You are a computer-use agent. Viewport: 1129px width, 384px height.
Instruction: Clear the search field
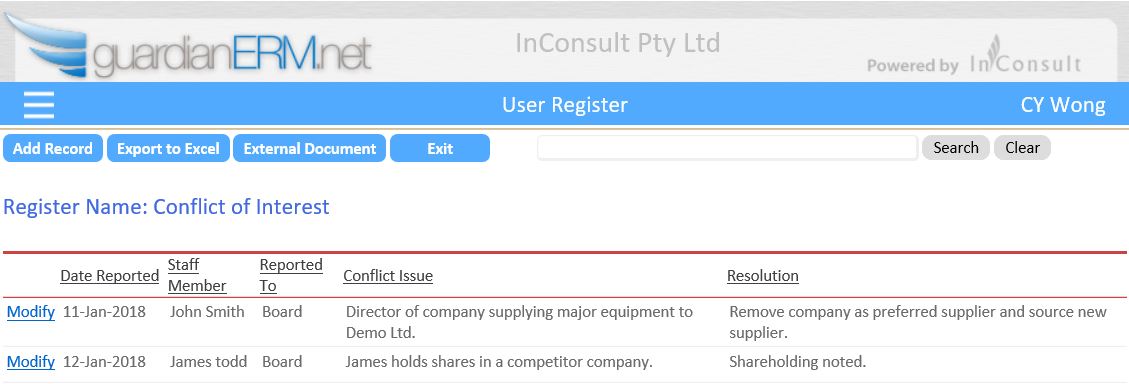(1022, 148)
